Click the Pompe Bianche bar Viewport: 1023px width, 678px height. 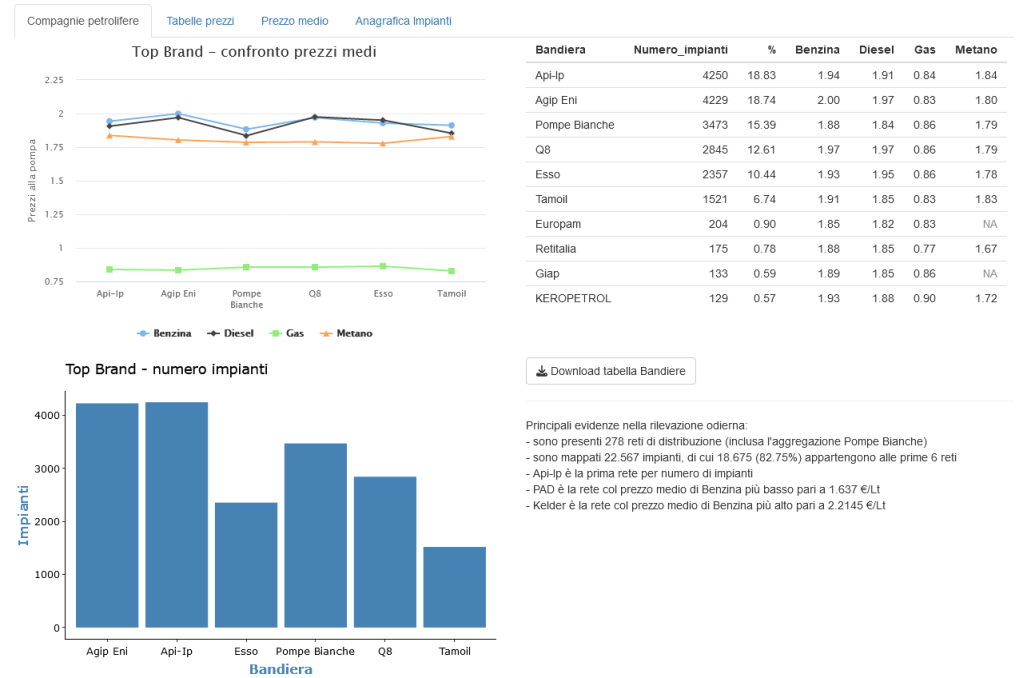coord(315,535)
